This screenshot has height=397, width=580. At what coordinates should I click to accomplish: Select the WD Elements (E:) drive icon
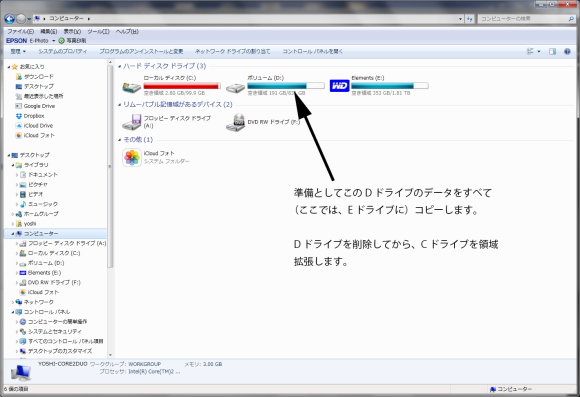pyautogui.click(x=339, y=86)
